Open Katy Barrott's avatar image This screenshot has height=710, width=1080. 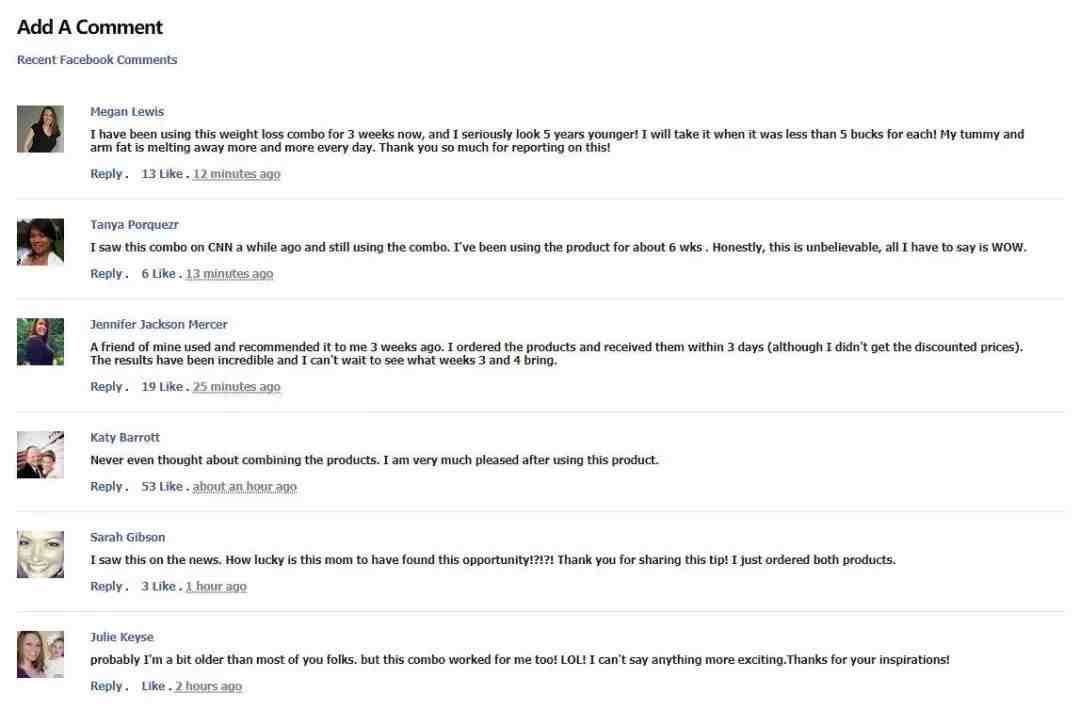[x=40, y=455]
